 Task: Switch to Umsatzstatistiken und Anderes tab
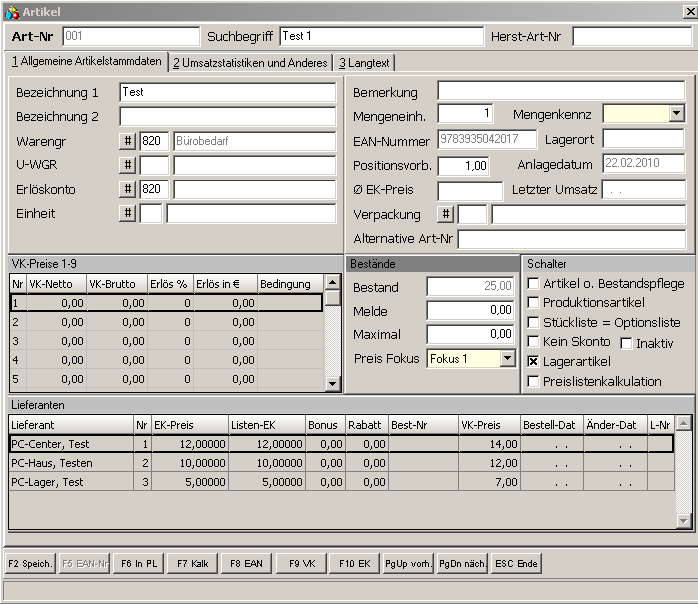tap(250, 63)
